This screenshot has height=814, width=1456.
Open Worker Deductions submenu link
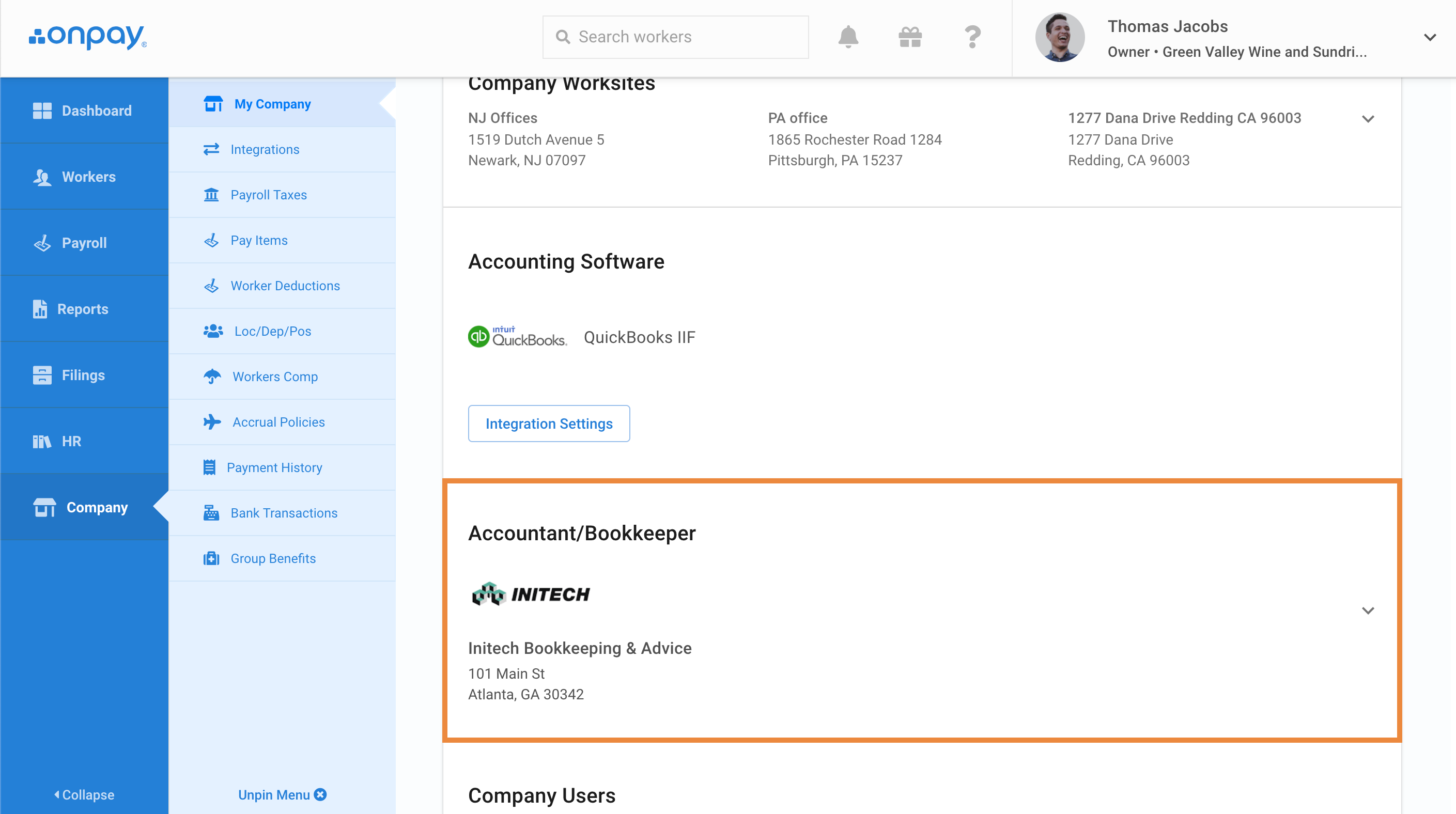tap(282, 286)
